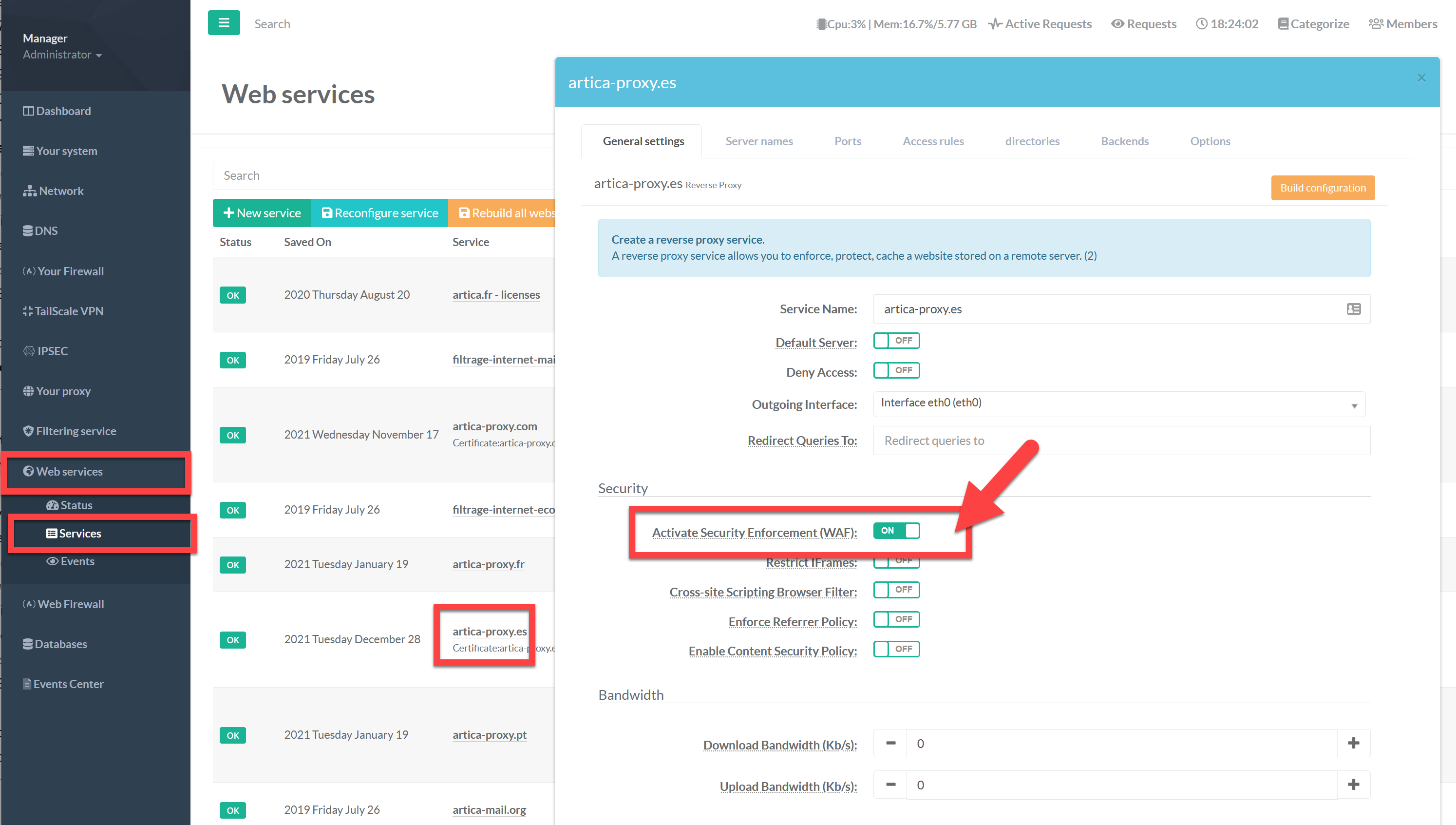Open the Events item under Web services
This screenshot has height=825, width=1456.
point(77,561)
